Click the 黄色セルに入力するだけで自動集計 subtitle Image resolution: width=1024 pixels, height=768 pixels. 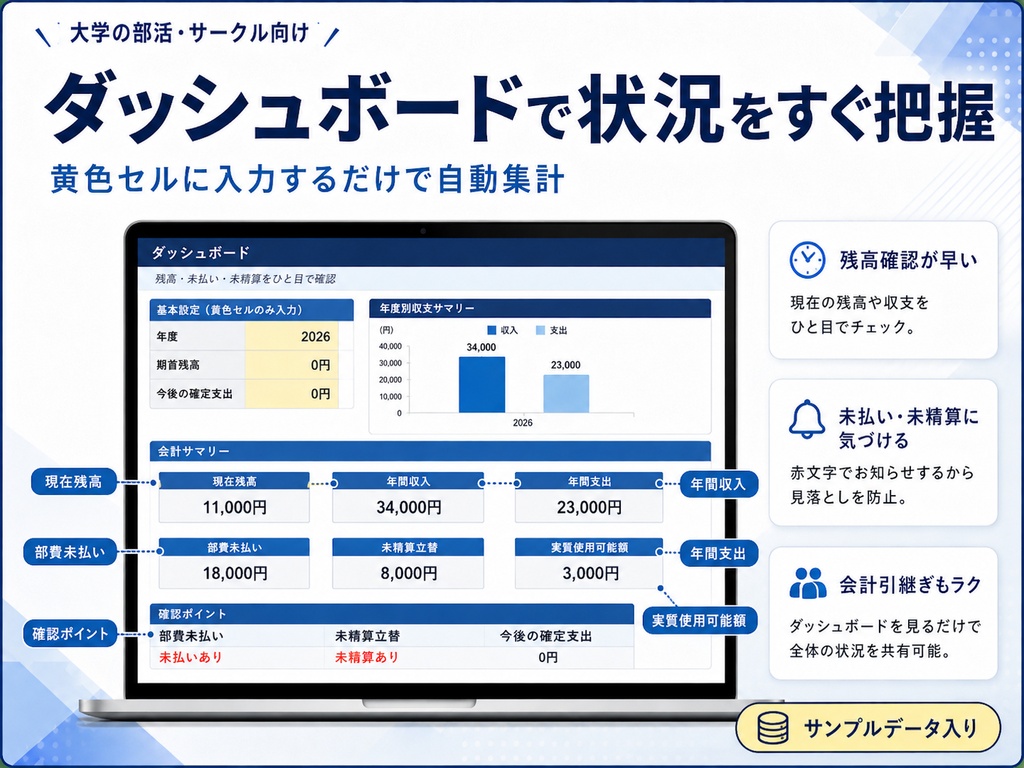[308, 179]
